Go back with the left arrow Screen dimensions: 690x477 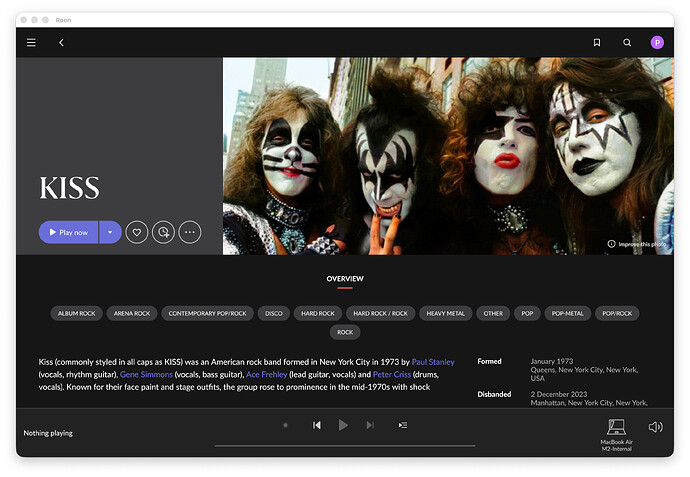click(x=62, y=43)
